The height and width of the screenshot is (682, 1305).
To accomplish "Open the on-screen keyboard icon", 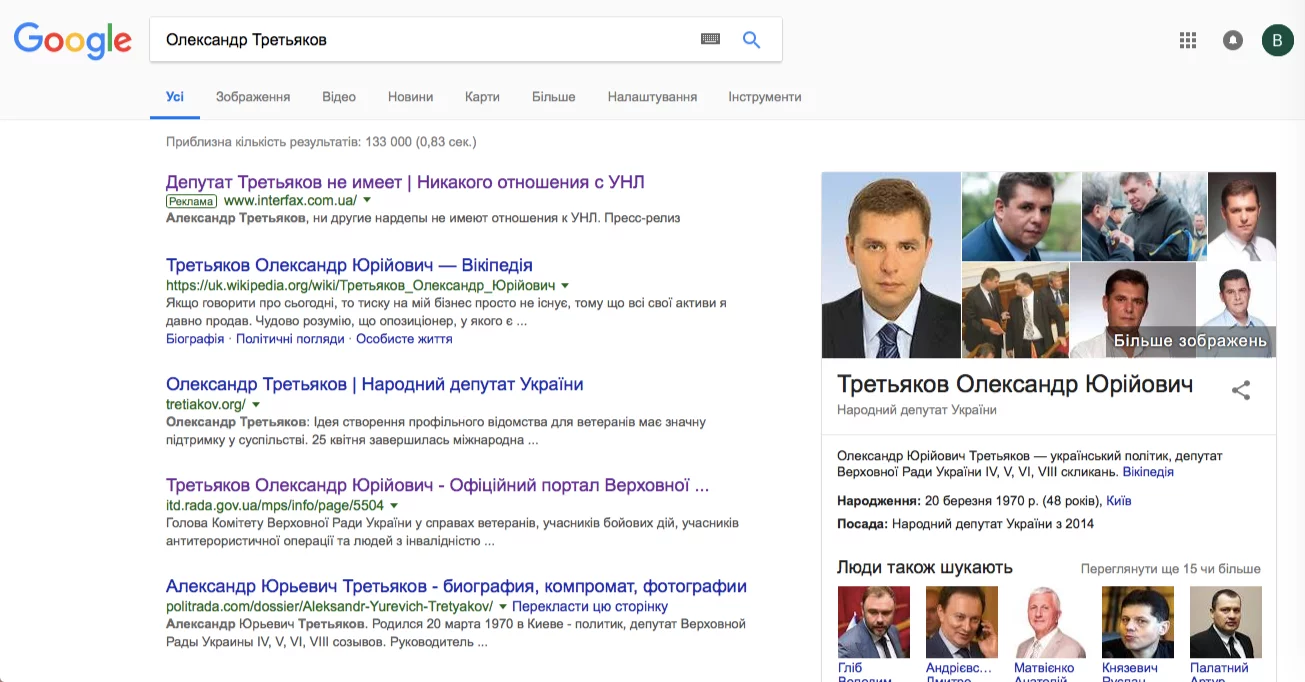I will pos(710,40).
